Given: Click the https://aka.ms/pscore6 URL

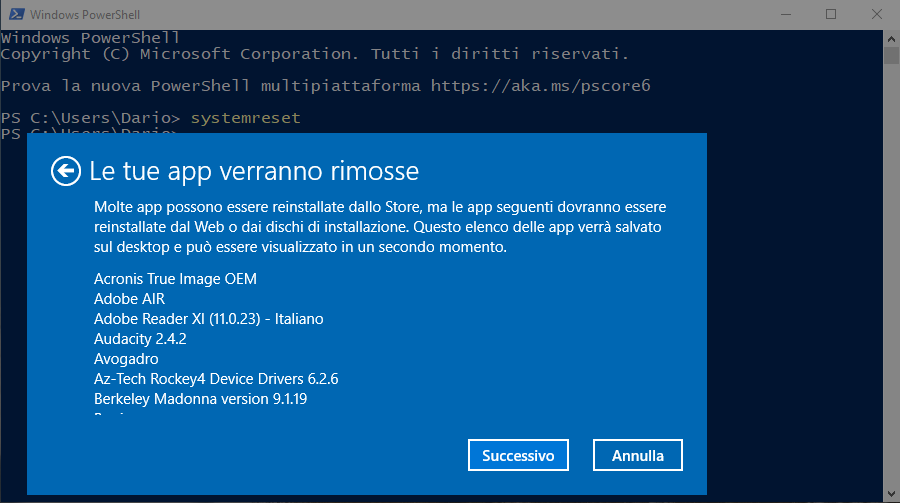Looking at the screenshot, I should (x=541, y=86).
